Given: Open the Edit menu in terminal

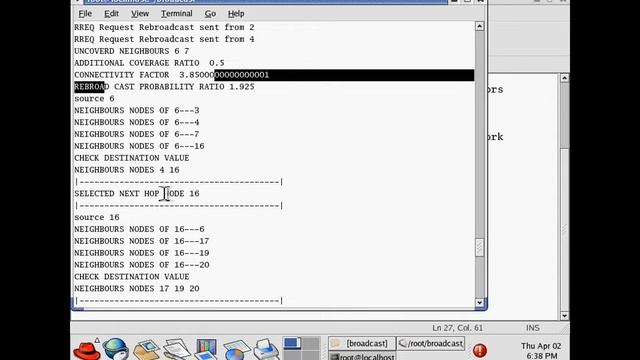Looking at the screenshot, I should (x=111, y=13).
